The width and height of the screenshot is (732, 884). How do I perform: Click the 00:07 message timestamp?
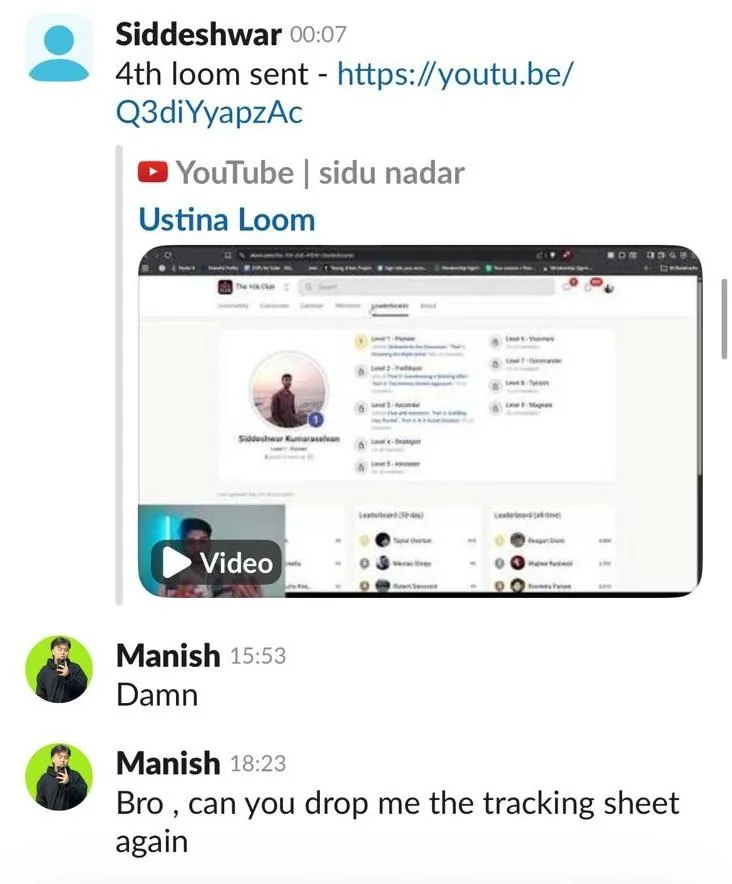(318, 35)
